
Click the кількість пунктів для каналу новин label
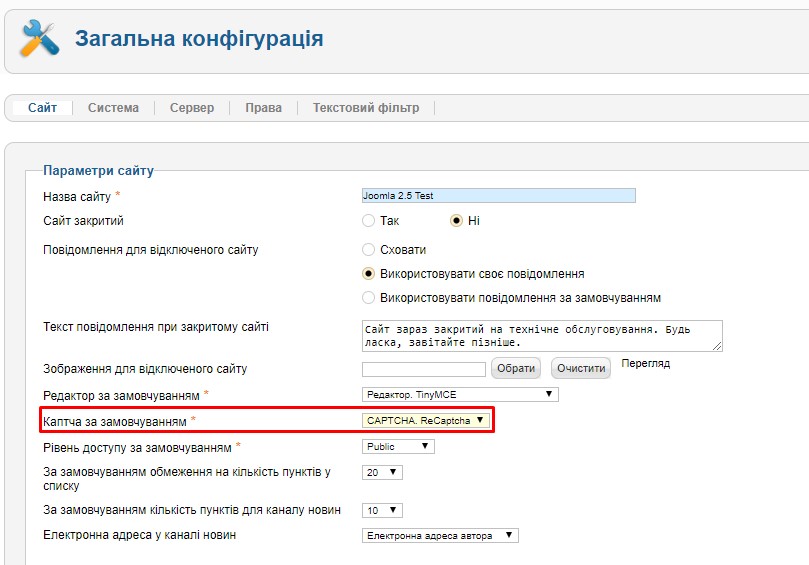click(192, 510)
